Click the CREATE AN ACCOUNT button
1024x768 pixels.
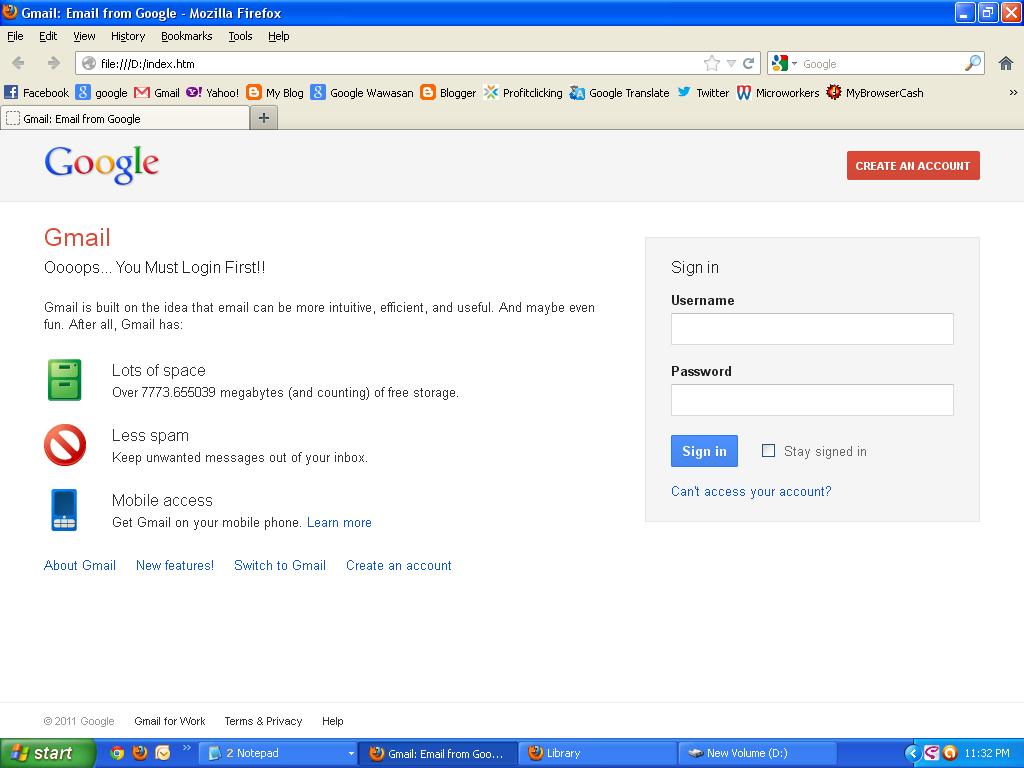coord(913,166)
